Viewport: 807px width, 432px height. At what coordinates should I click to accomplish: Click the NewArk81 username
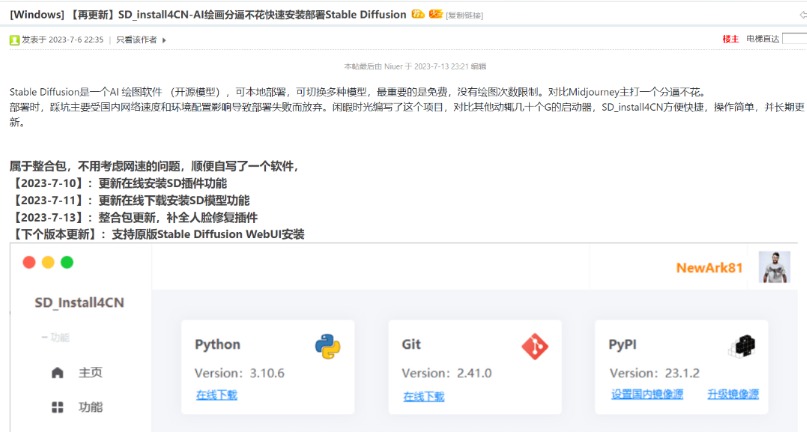(709, 268)
